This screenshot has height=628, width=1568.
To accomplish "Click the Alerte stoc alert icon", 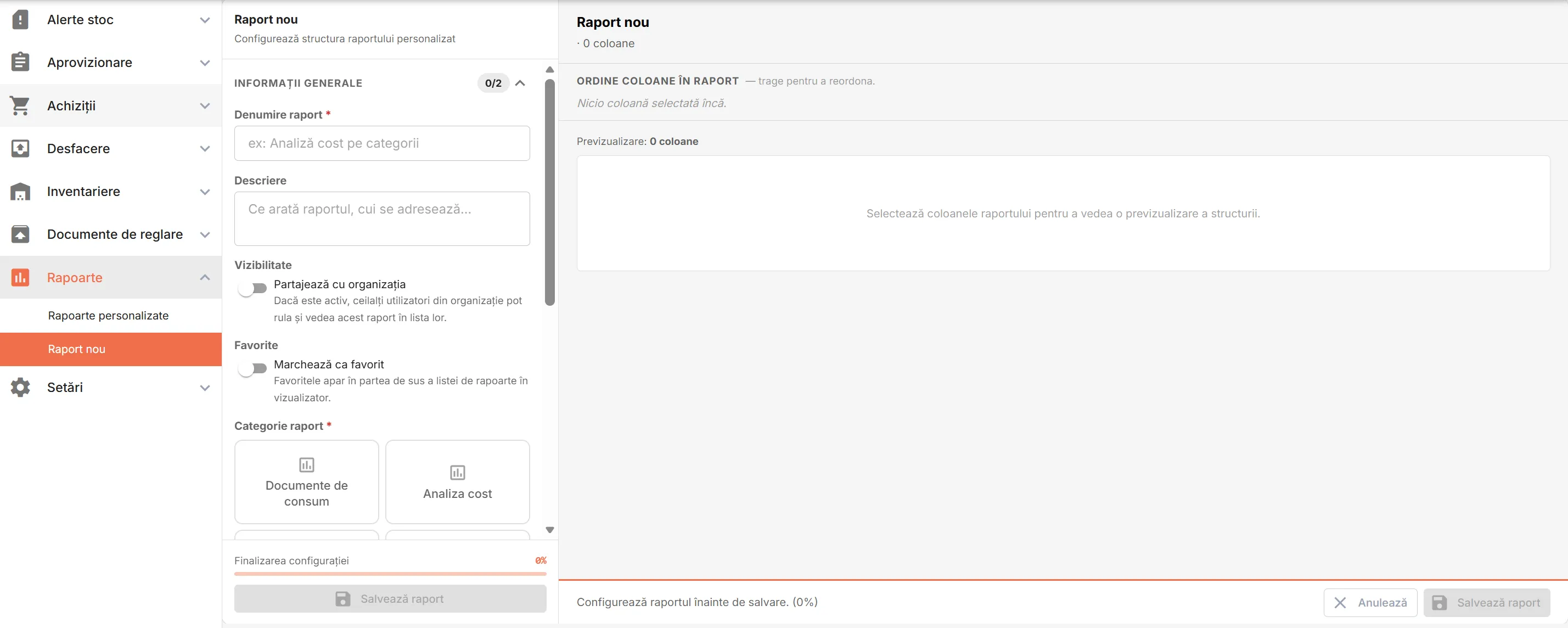I will tap(20, 20).
